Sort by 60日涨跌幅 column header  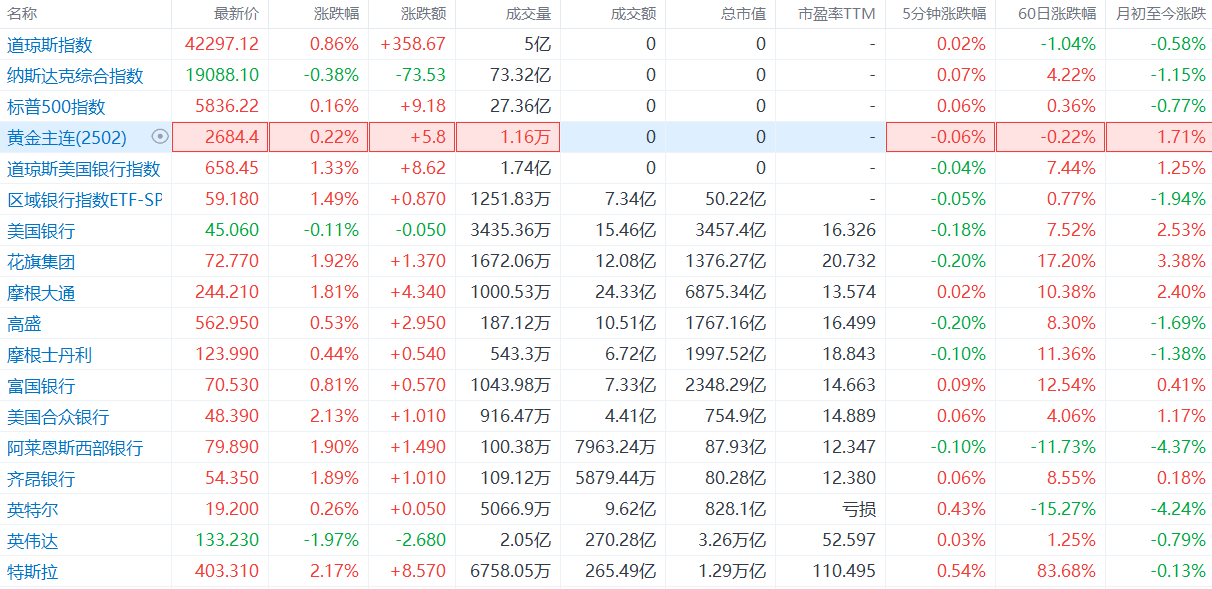point(1057,14)
